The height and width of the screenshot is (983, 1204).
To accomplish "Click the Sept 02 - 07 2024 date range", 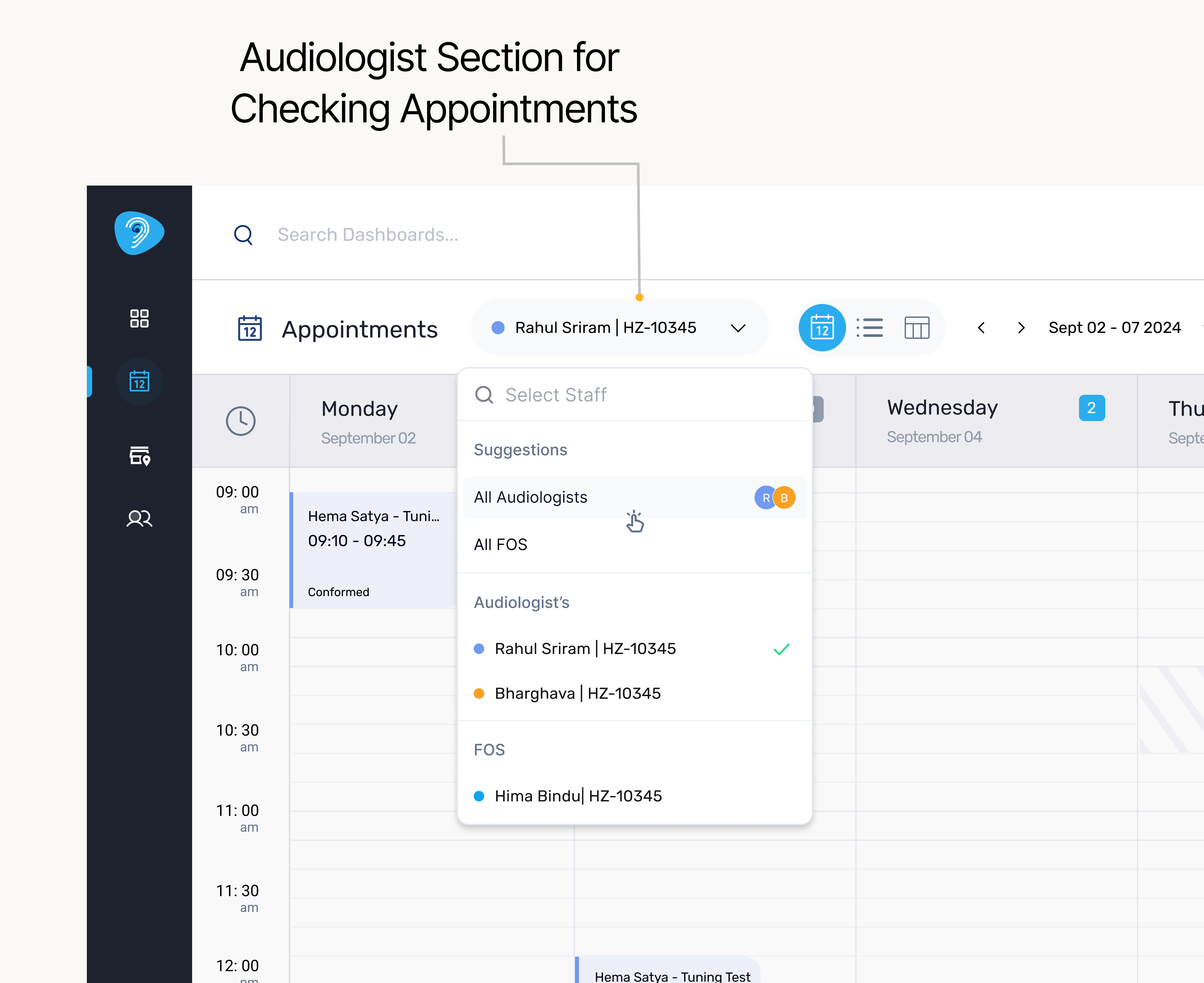I will point(1115,328).
